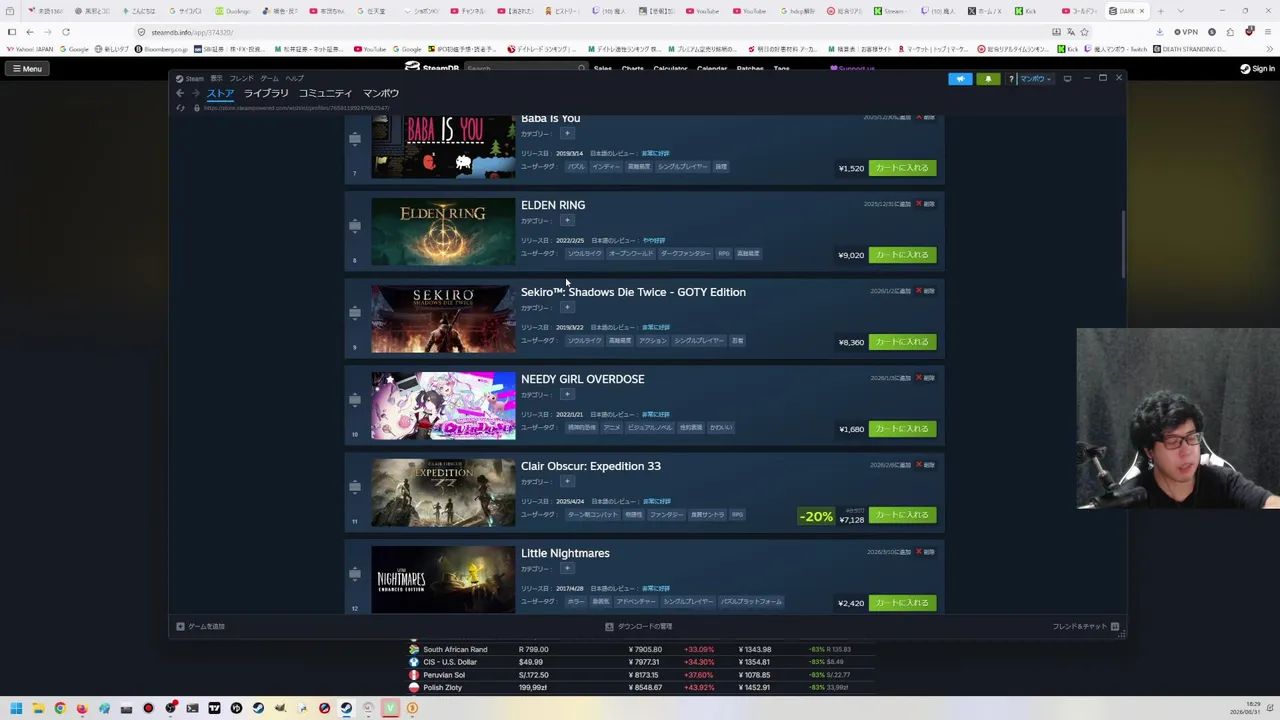
Task: Open the SteamDB Menu button in browser
Action: coord(27,69)
